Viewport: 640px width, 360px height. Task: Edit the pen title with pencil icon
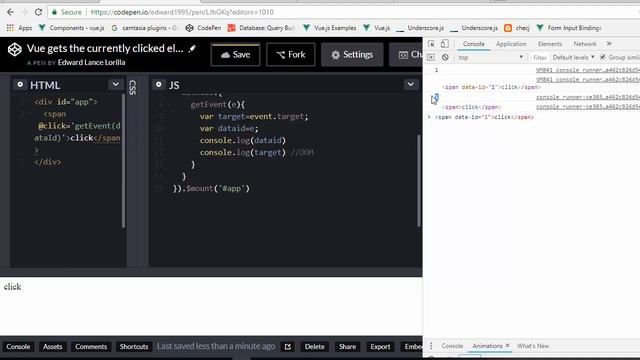point(192,49)
